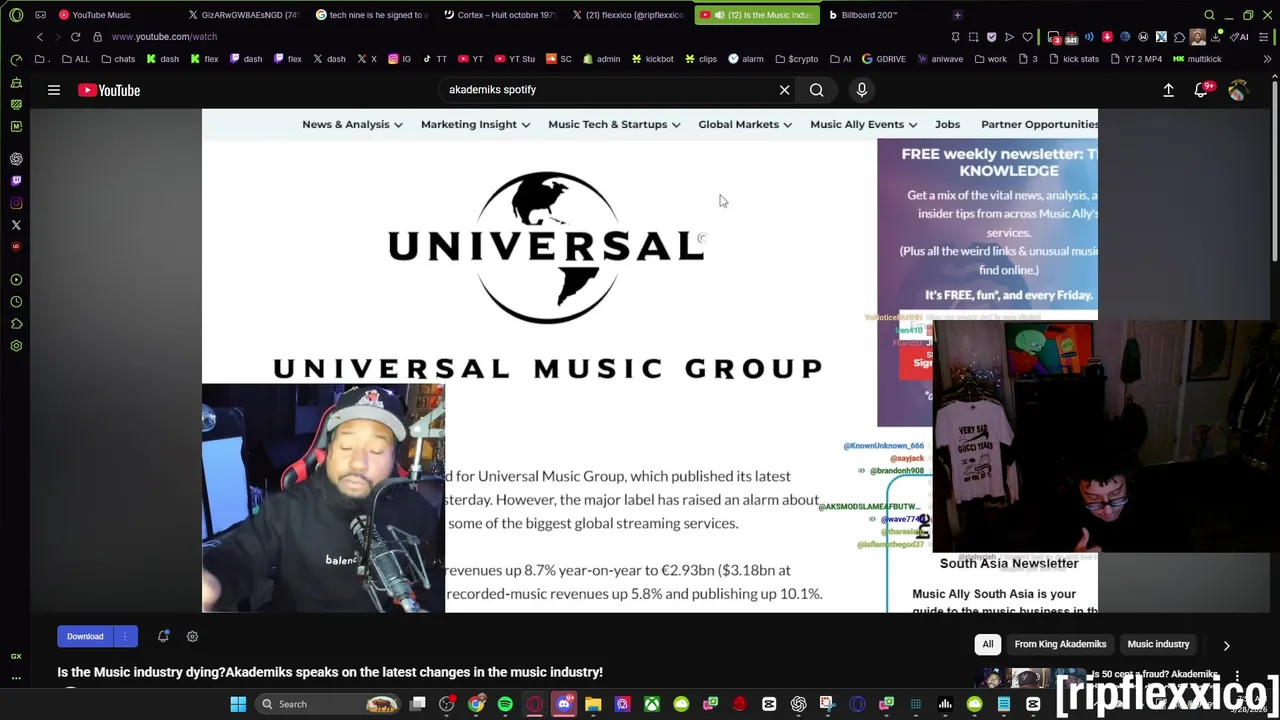The image size is (1280, 720).
Task: Click the blue Download button
Action: coord(85,636)
